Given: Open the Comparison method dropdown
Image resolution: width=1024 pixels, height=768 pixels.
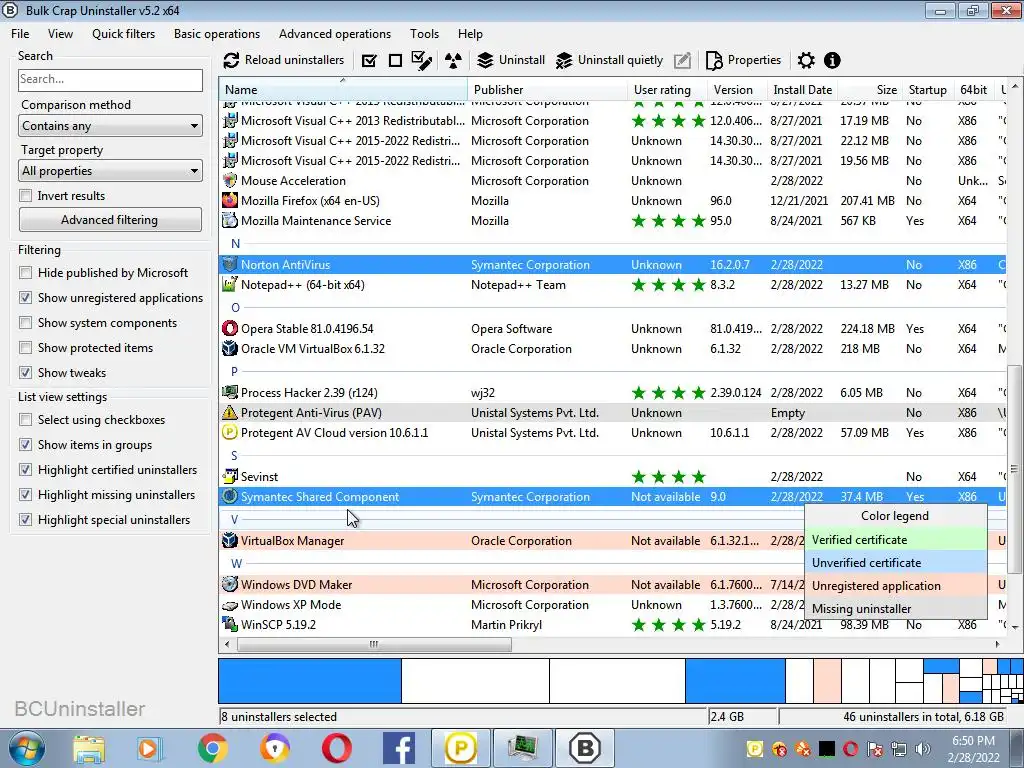Looking at the screenshot, I should (110, 126).
